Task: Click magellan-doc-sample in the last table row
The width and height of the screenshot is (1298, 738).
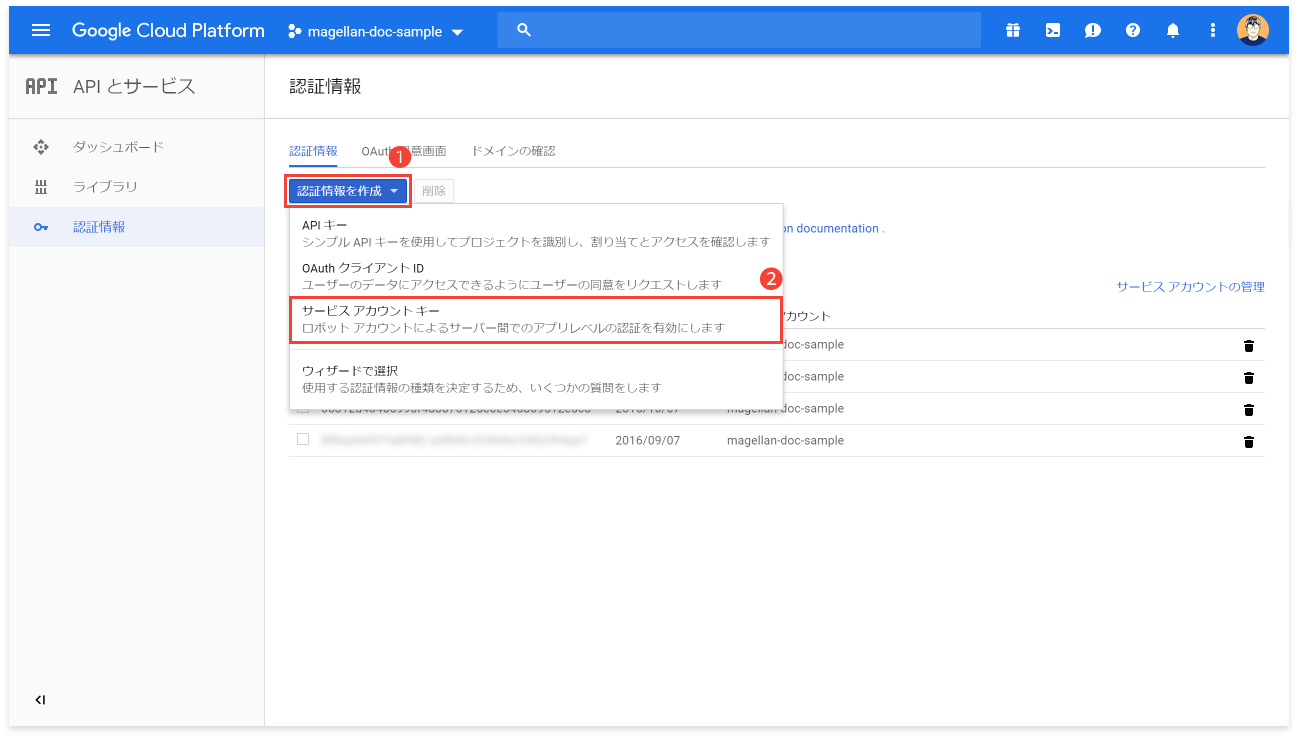Action: [x=785, y=441]
